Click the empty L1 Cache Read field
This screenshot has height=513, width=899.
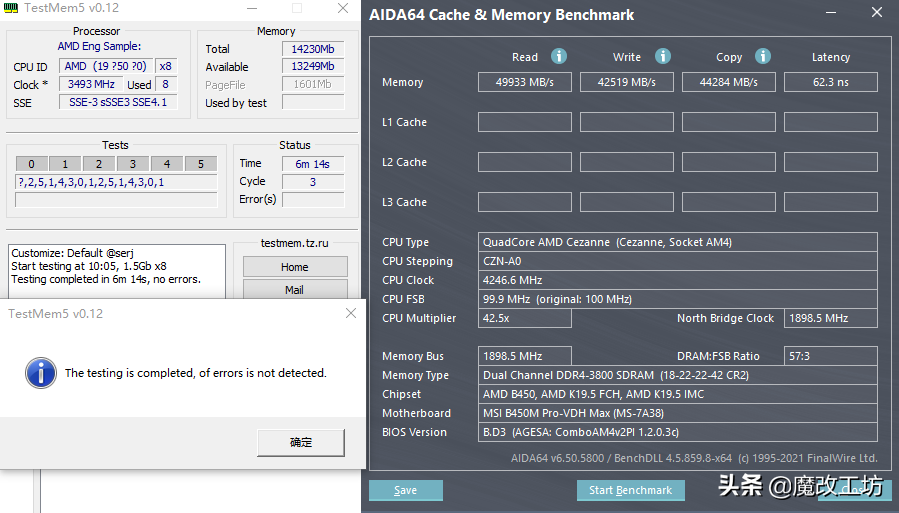[x=525, y=122]
